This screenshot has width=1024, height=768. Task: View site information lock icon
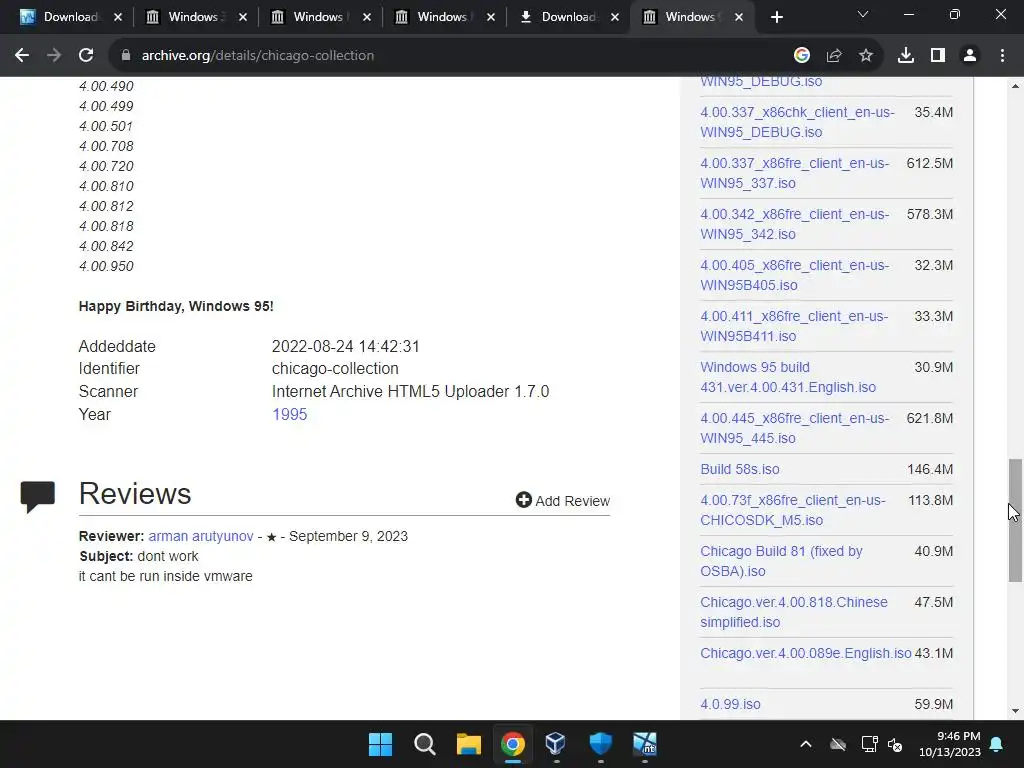click(x=125, y=56)
